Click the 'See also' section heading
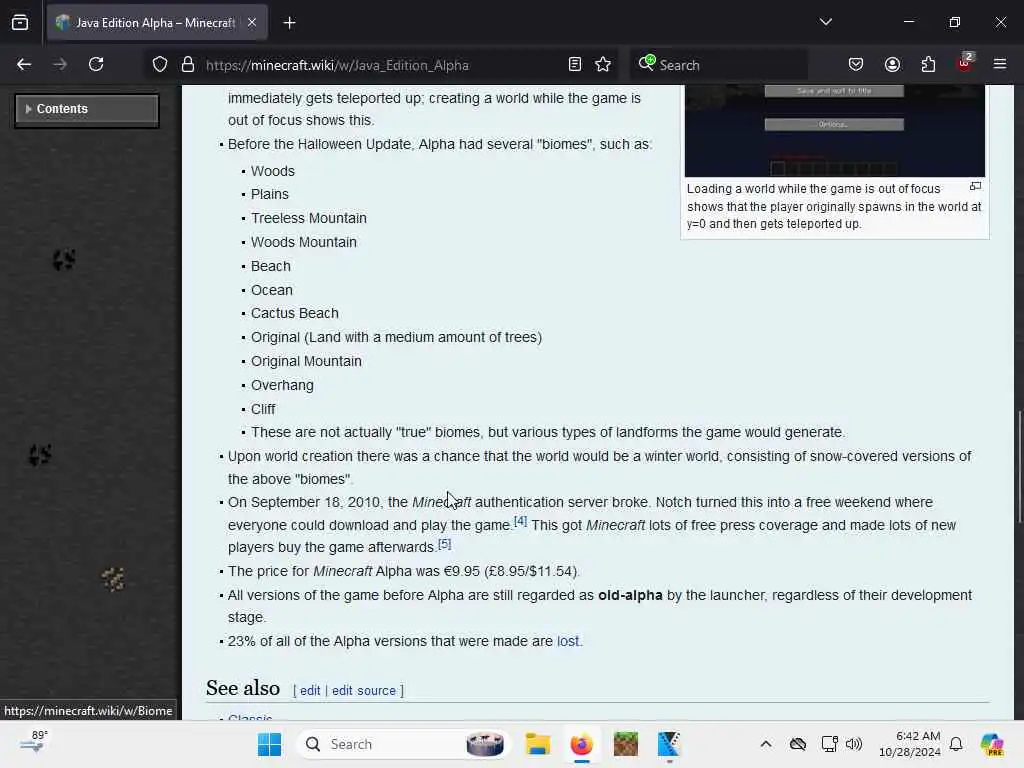 click(243, 688)
